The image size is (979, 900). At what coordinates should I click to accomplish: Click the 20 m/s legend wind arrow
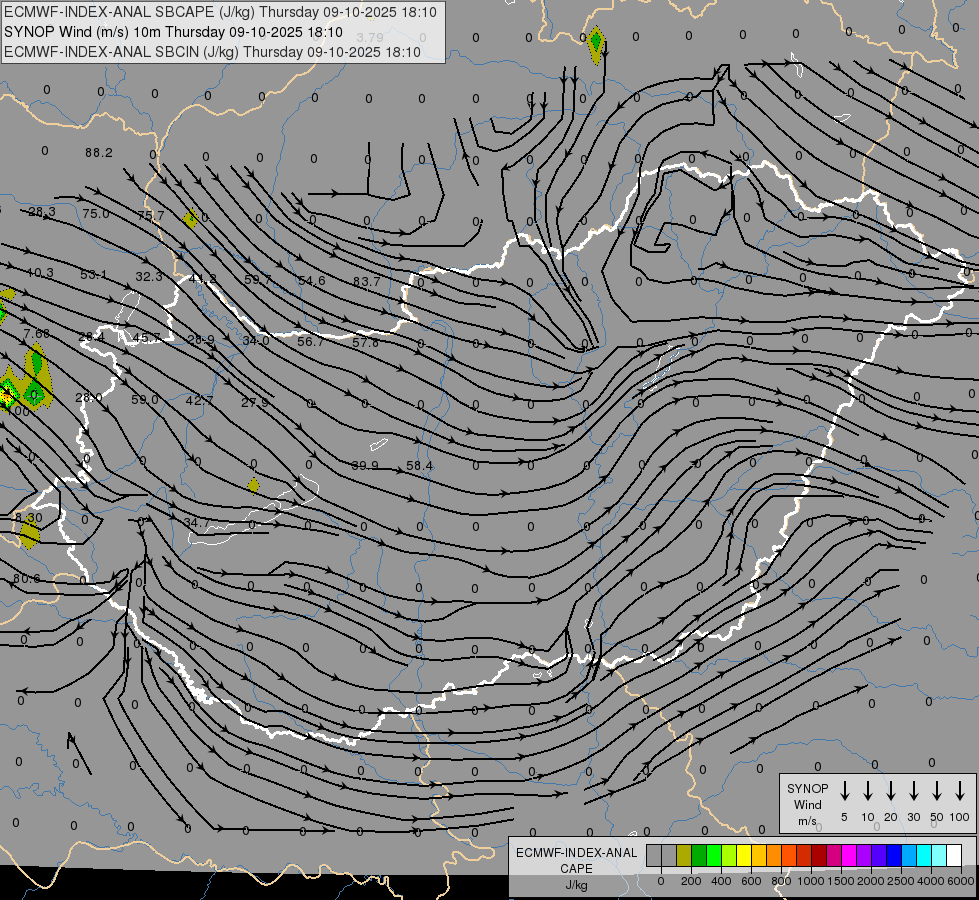891,791
